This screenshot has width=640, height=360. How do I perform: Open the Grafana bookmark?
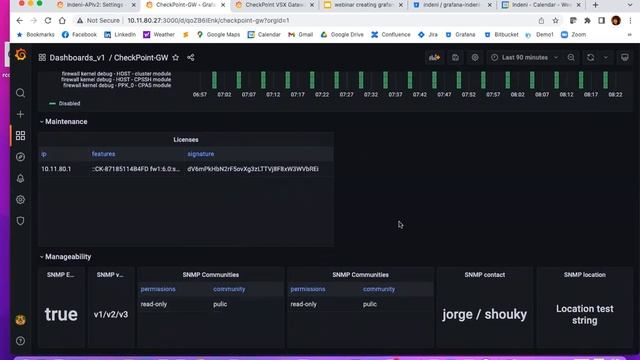point(460,35)
